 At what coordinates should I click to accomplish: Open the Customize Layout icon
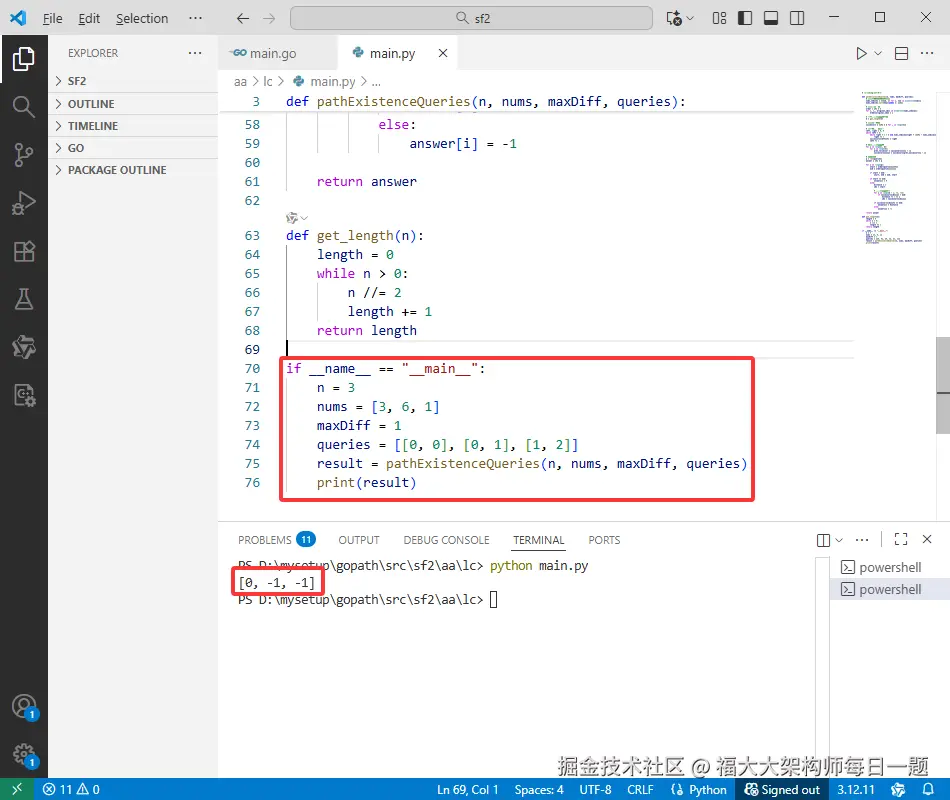(719, 18)
